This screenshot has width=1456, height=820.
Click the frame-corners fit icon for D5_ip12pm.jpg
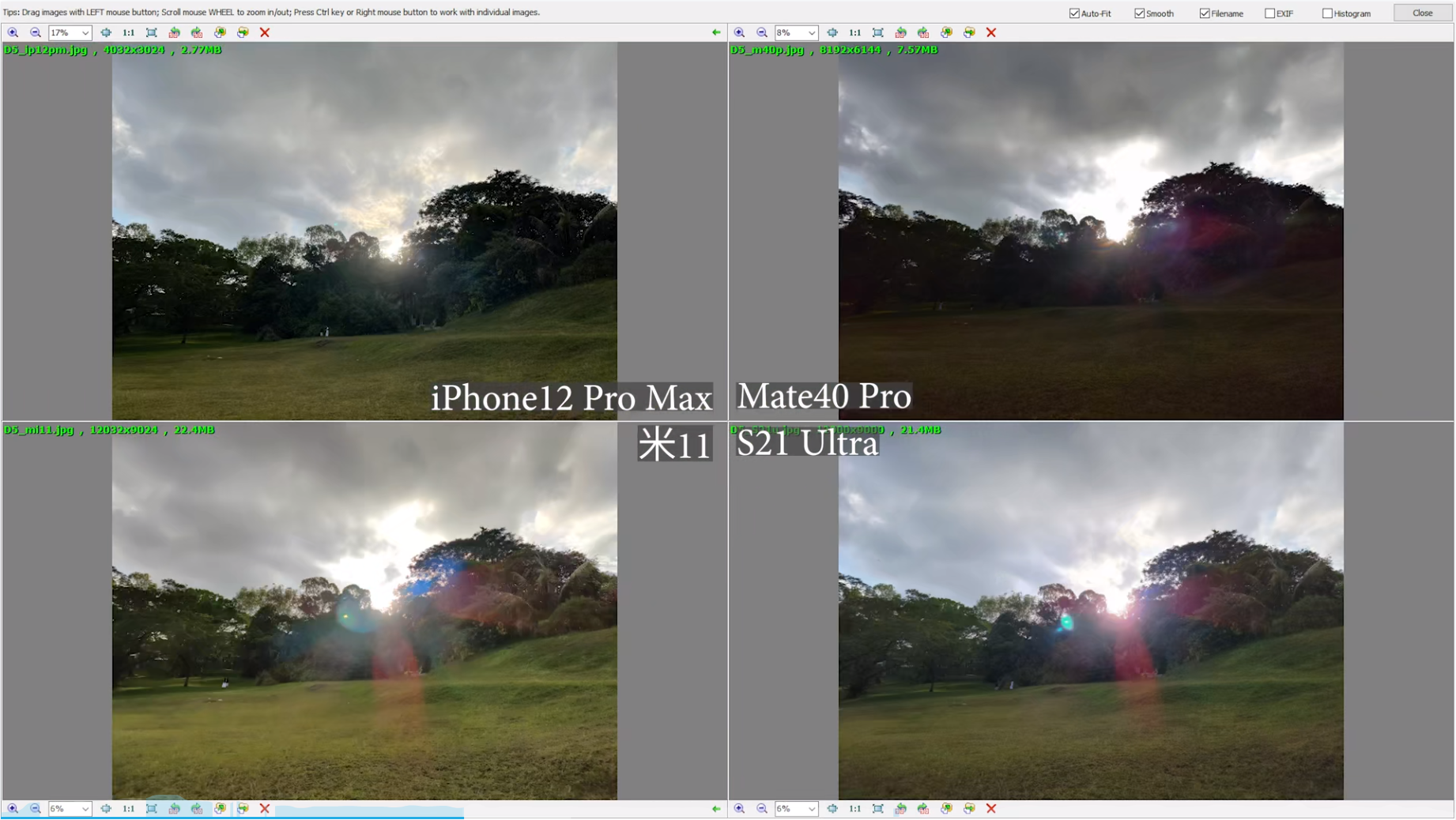coord(151,32)
